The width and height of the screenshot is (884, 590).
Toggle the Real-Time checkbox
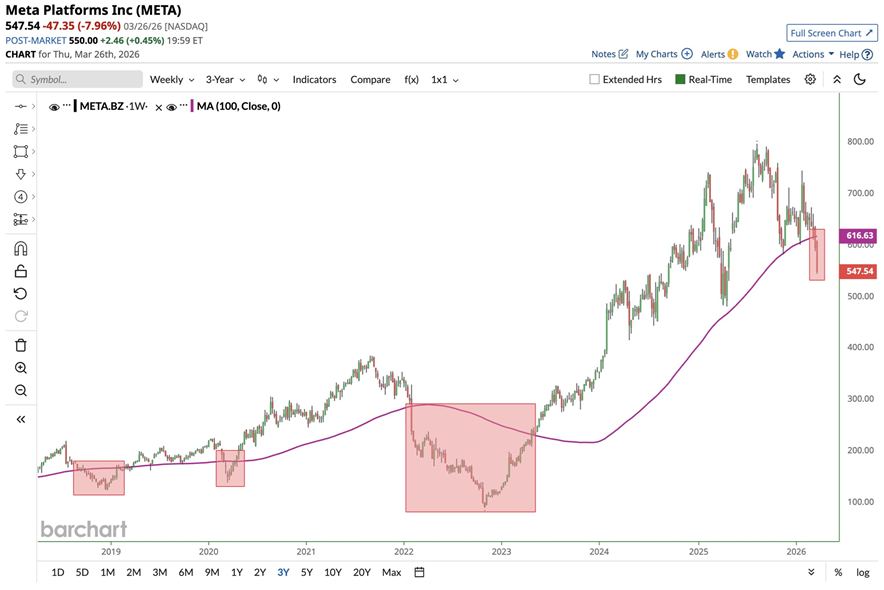(682, 79)
